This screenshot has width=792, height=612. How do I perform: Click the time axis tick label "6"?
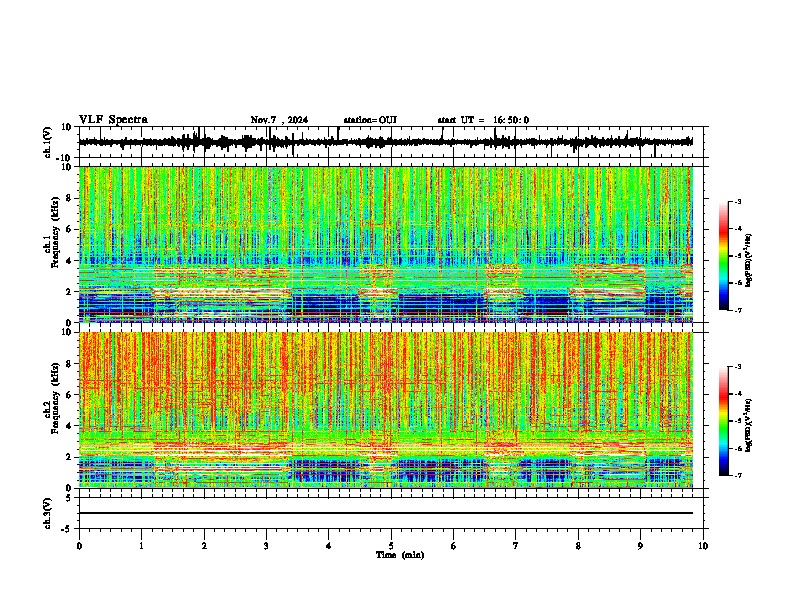pyautogui.click(x=454, y=546)
